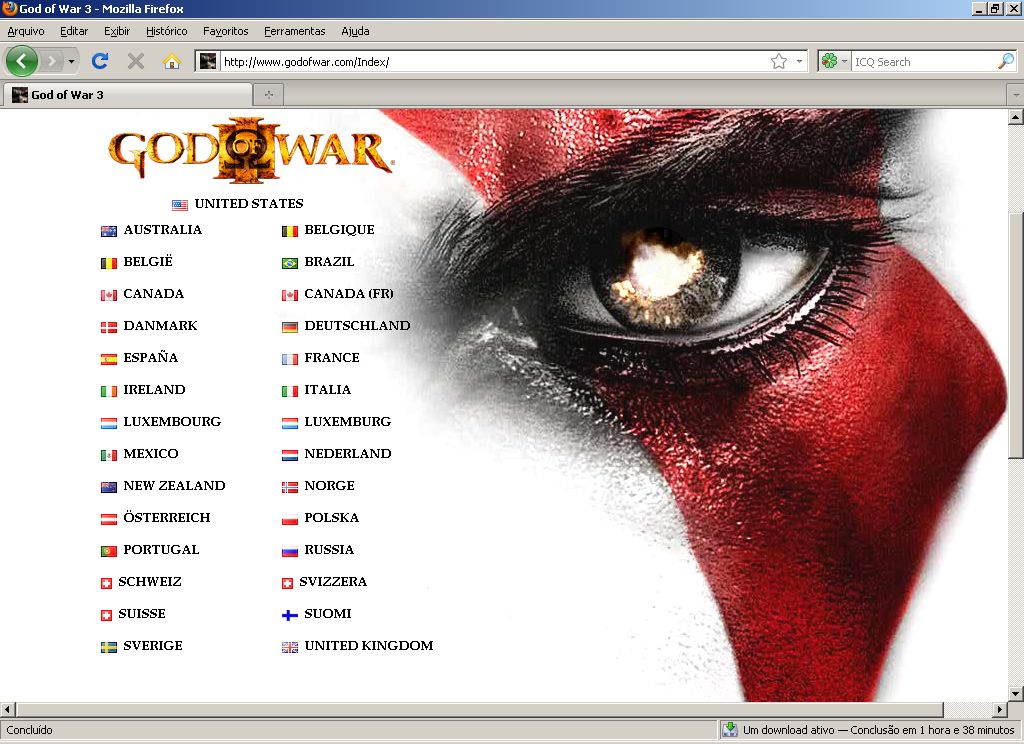Click the vertical scrollbar down arrow
This screenshot has width=1024, height=744.
pyautogui.click(x=1015, y=693)
